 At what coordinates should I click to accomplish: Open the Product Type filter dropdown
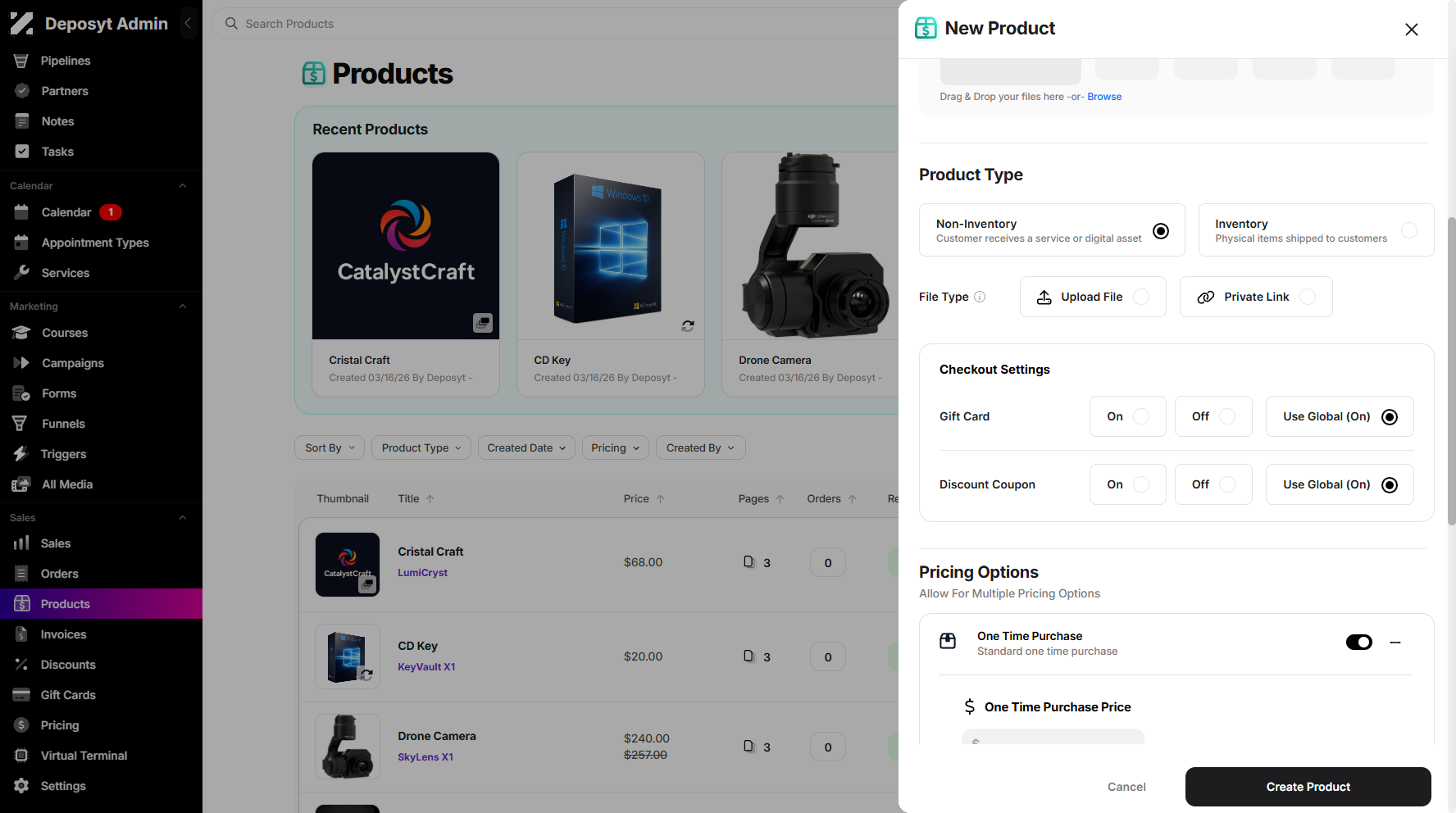pyautogui.click(x=421, y=447)
